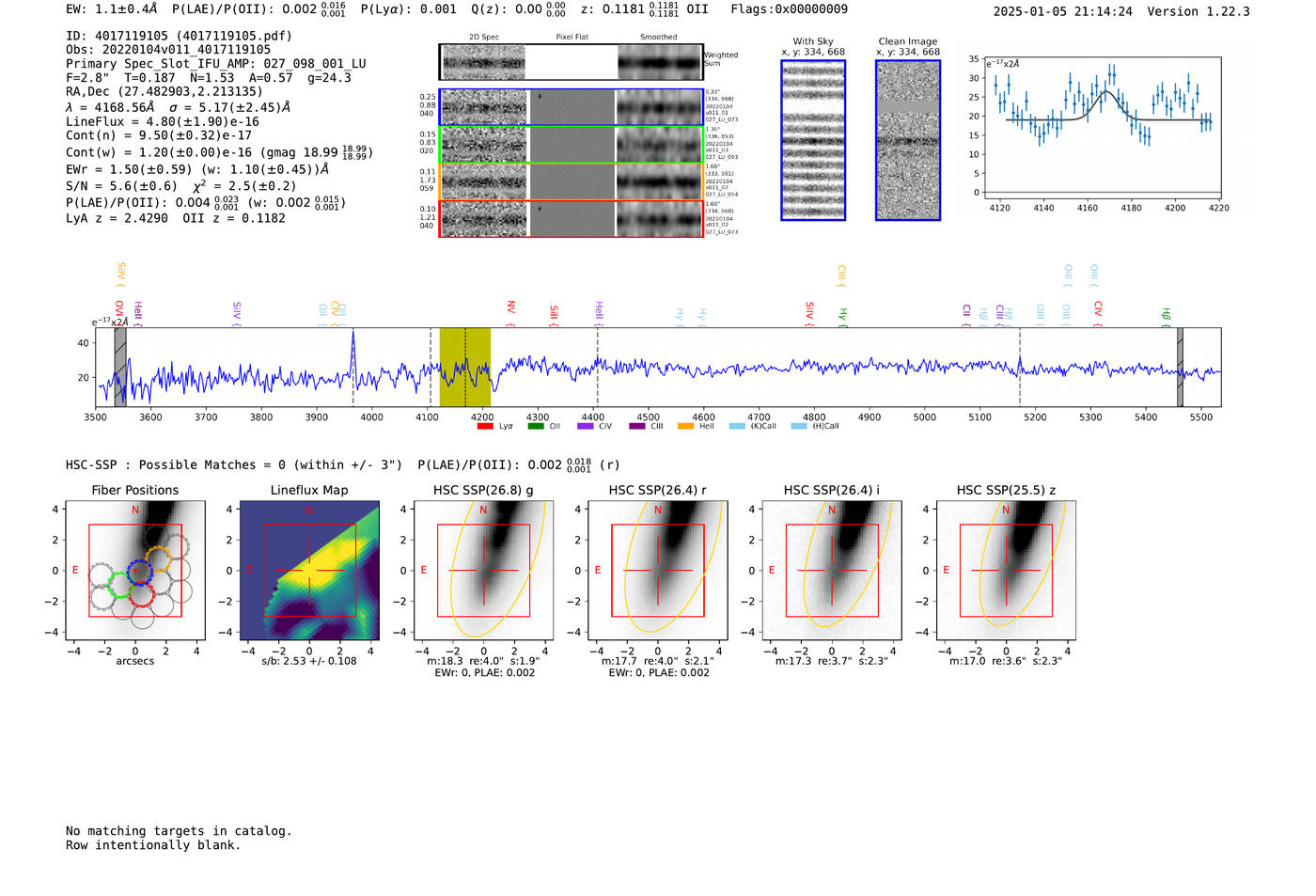The height and width of the screenshot is (896, 1316).
Task: Open the HSC SSP(26.4) i image
Action: tap(832, 571)
